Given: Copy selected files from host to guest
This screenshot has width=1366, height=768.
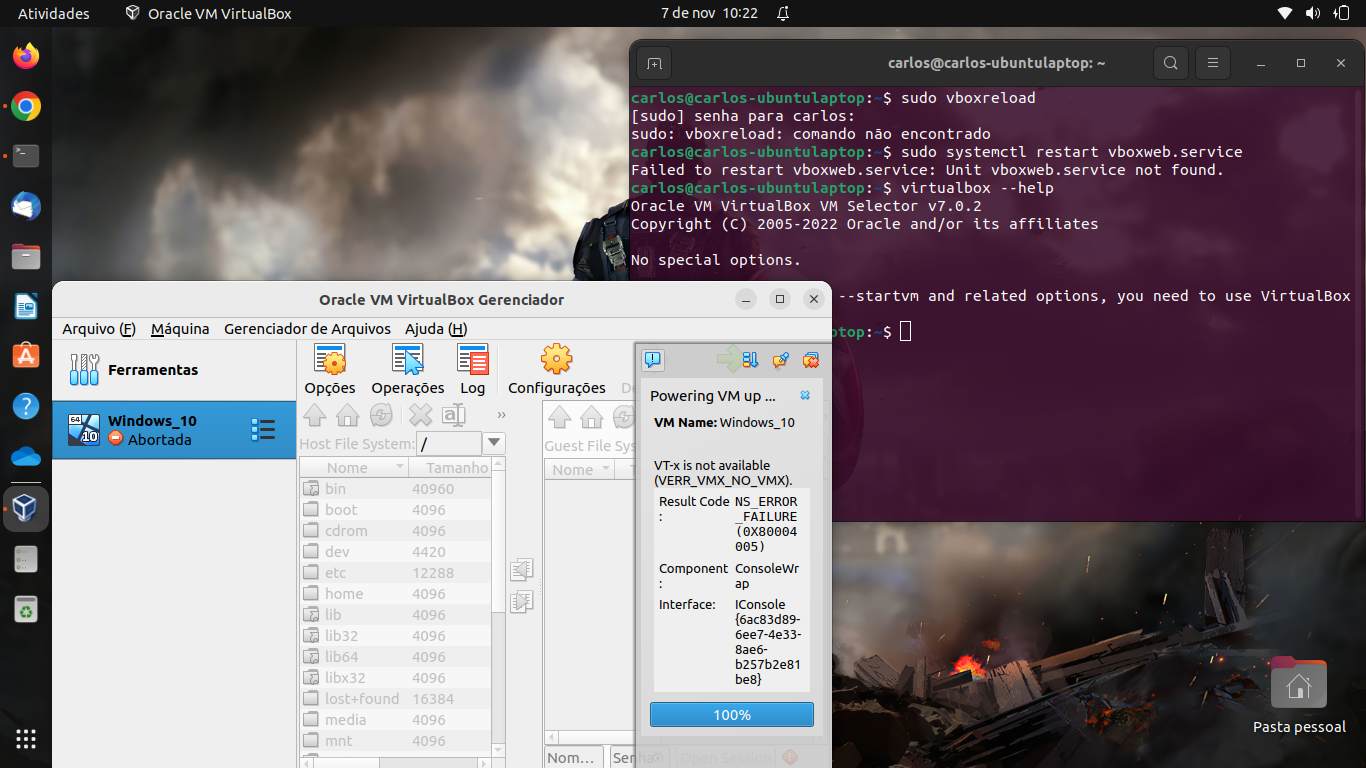Looking at the screenshot, I should [x=521, y=602].
